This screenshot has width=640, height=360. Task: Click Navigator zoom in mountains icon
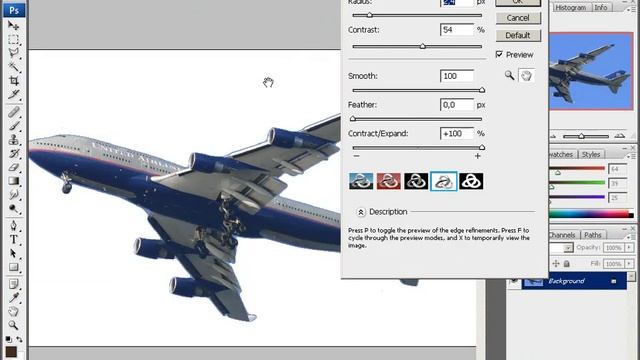pos(620,136)
